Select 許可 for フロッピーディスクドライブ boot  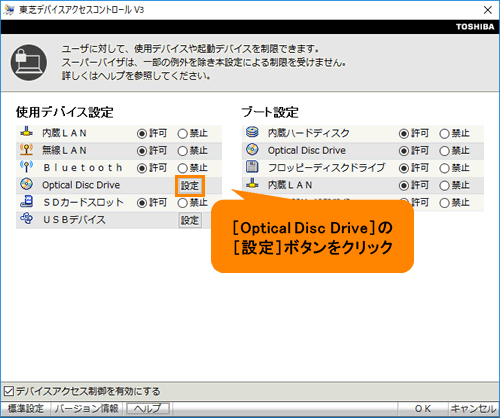click(x=404, y=168)
